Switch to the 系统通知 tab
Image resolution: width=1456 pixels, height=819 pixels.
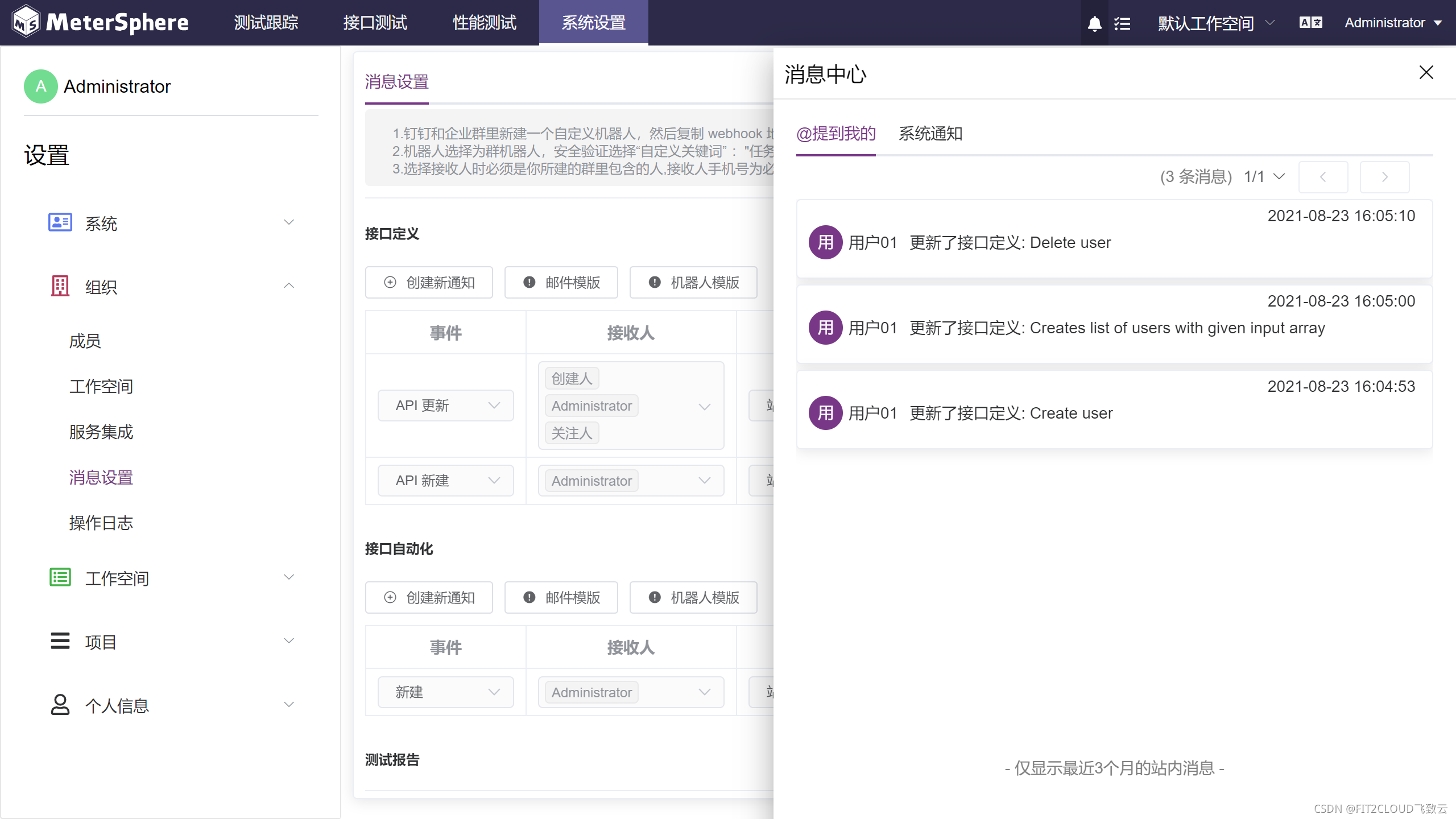tap(930, 134)
